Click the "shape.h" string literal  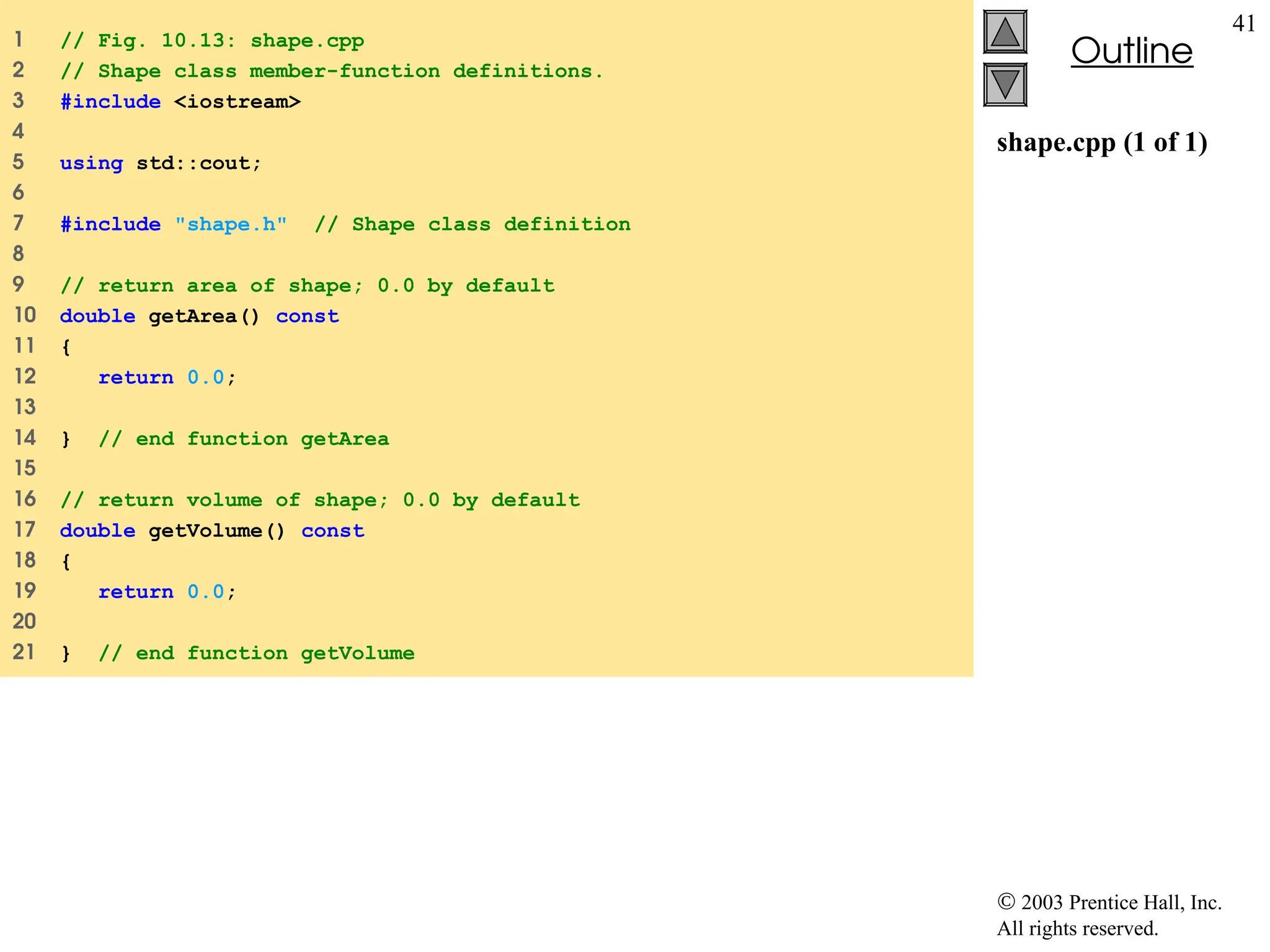pos(231,224)
